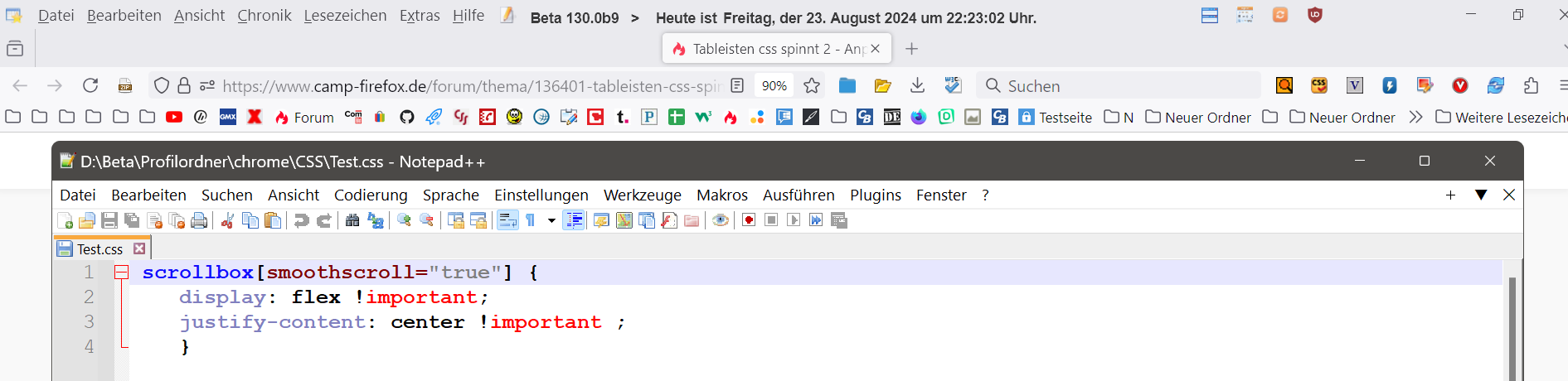The width and height of the screenshot is (1568, 381).
Task: Toggle the indent guide button
Action: (x=573, y=220)
